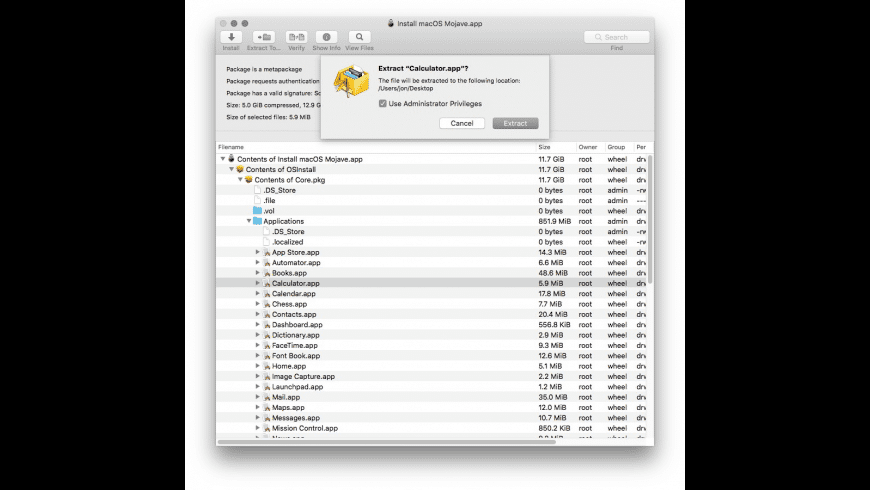
Task: Click the Install toolbar icon
Action: pos(231,37)
